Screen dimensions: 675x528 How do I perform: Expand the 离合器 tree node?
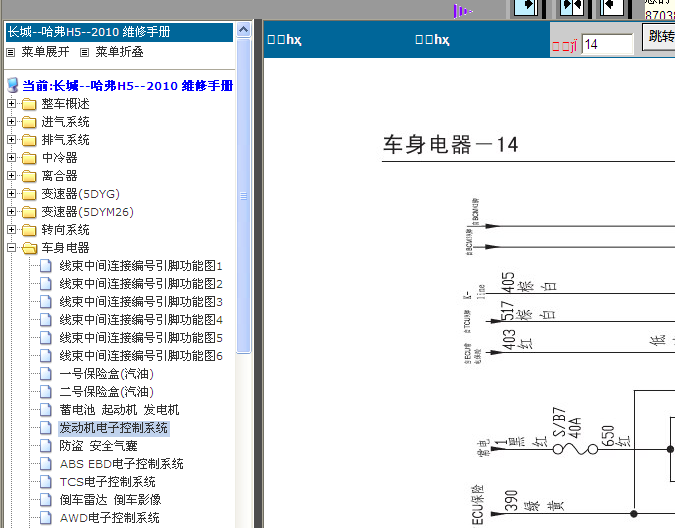pos(12,176)
